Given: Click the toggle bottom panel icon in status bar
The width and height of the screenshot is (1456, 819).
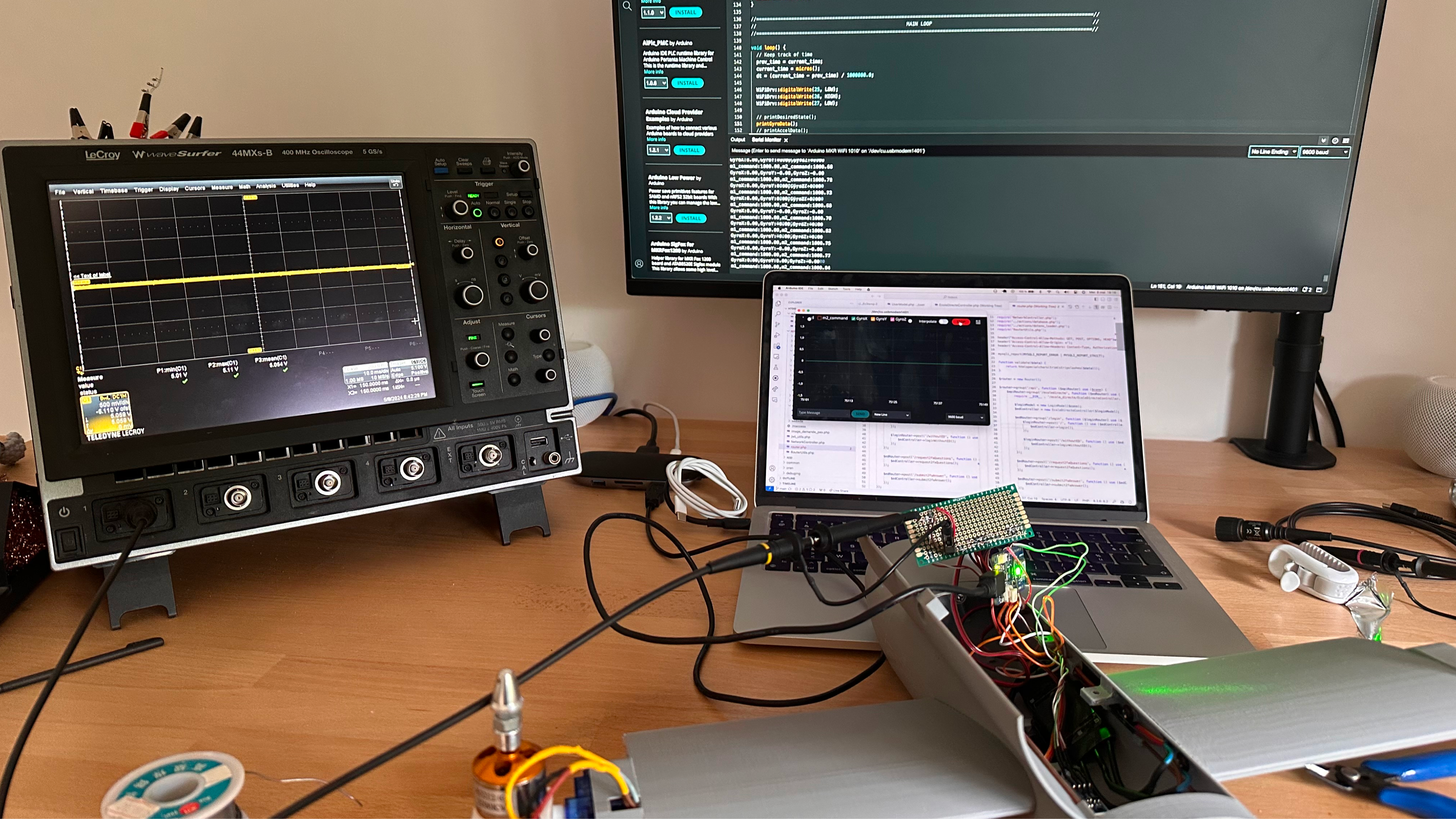Looking at the screenshot, I should (x=1319, y=289).
